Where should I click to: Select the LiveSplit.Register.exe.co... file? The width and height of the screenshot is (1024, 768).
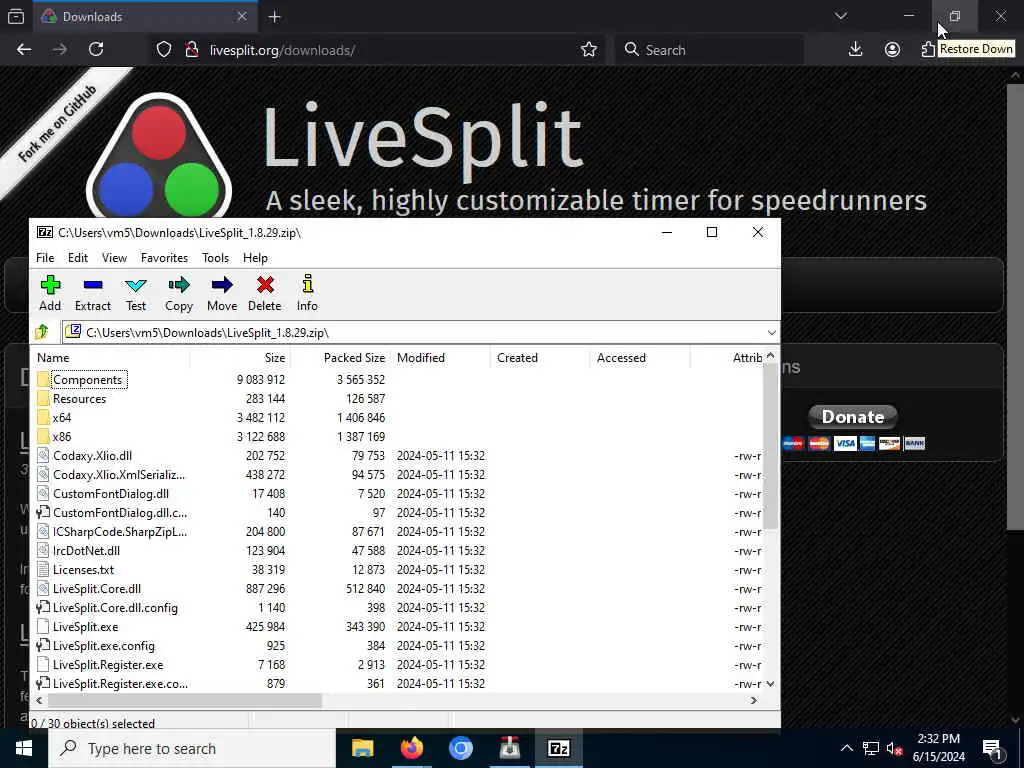[x=120, y=683]
